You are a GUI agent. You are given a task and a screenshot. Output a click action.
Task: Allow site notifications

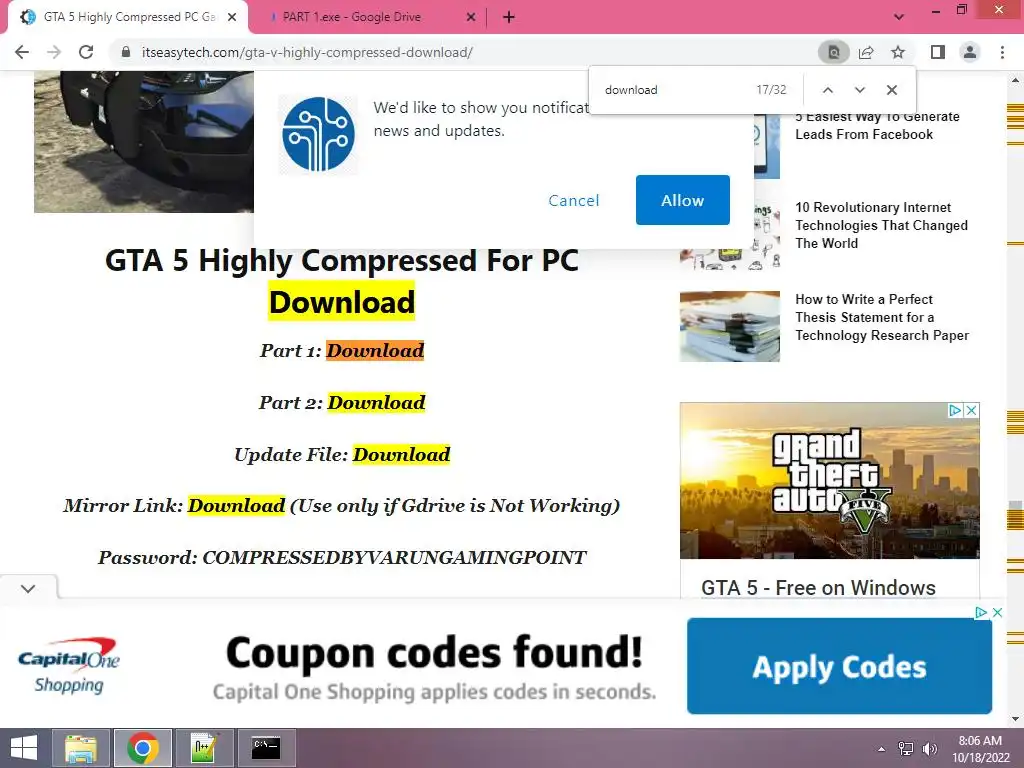click(x=682, y=200)
